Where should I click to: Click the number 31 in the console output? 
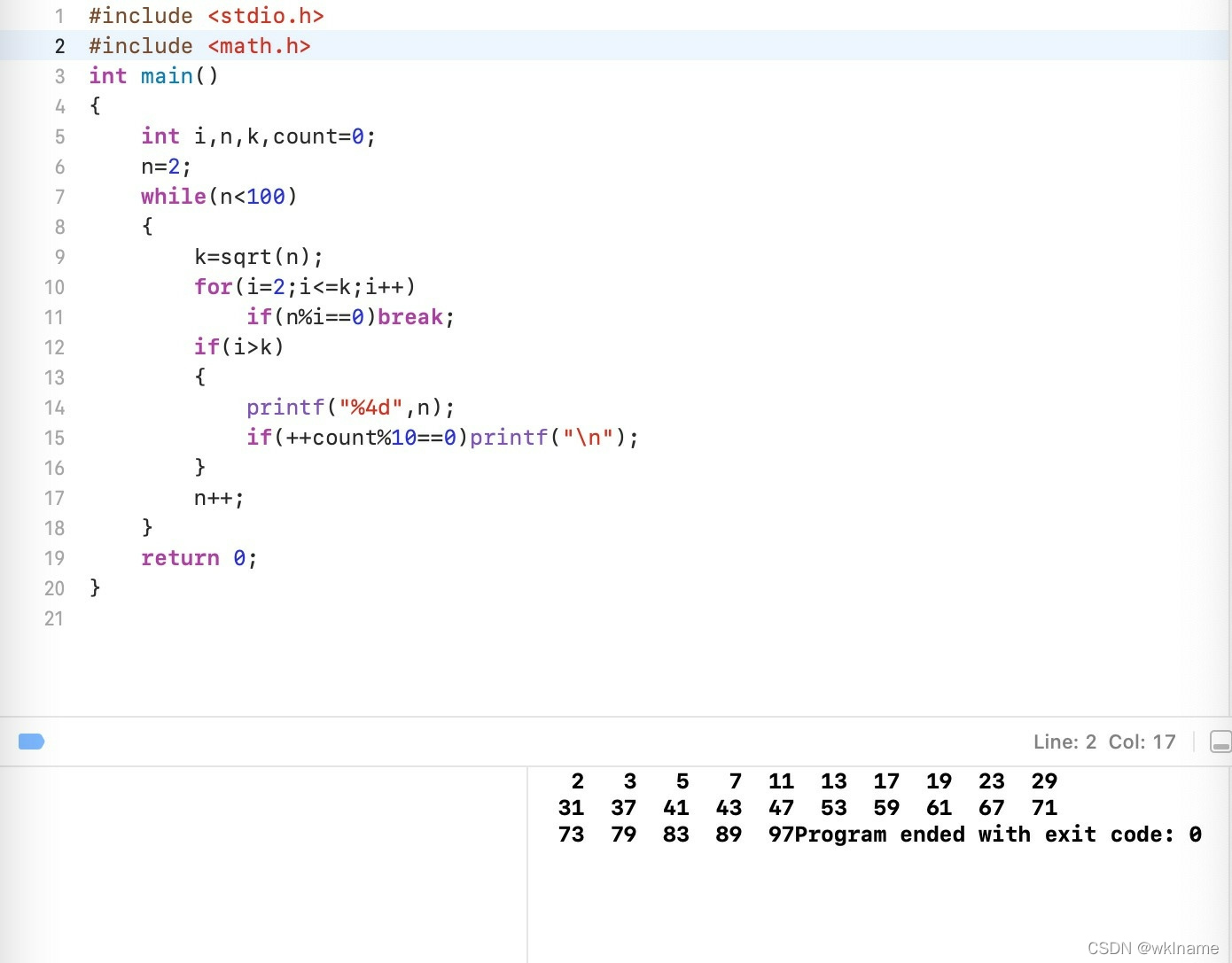tap(572, 808)
